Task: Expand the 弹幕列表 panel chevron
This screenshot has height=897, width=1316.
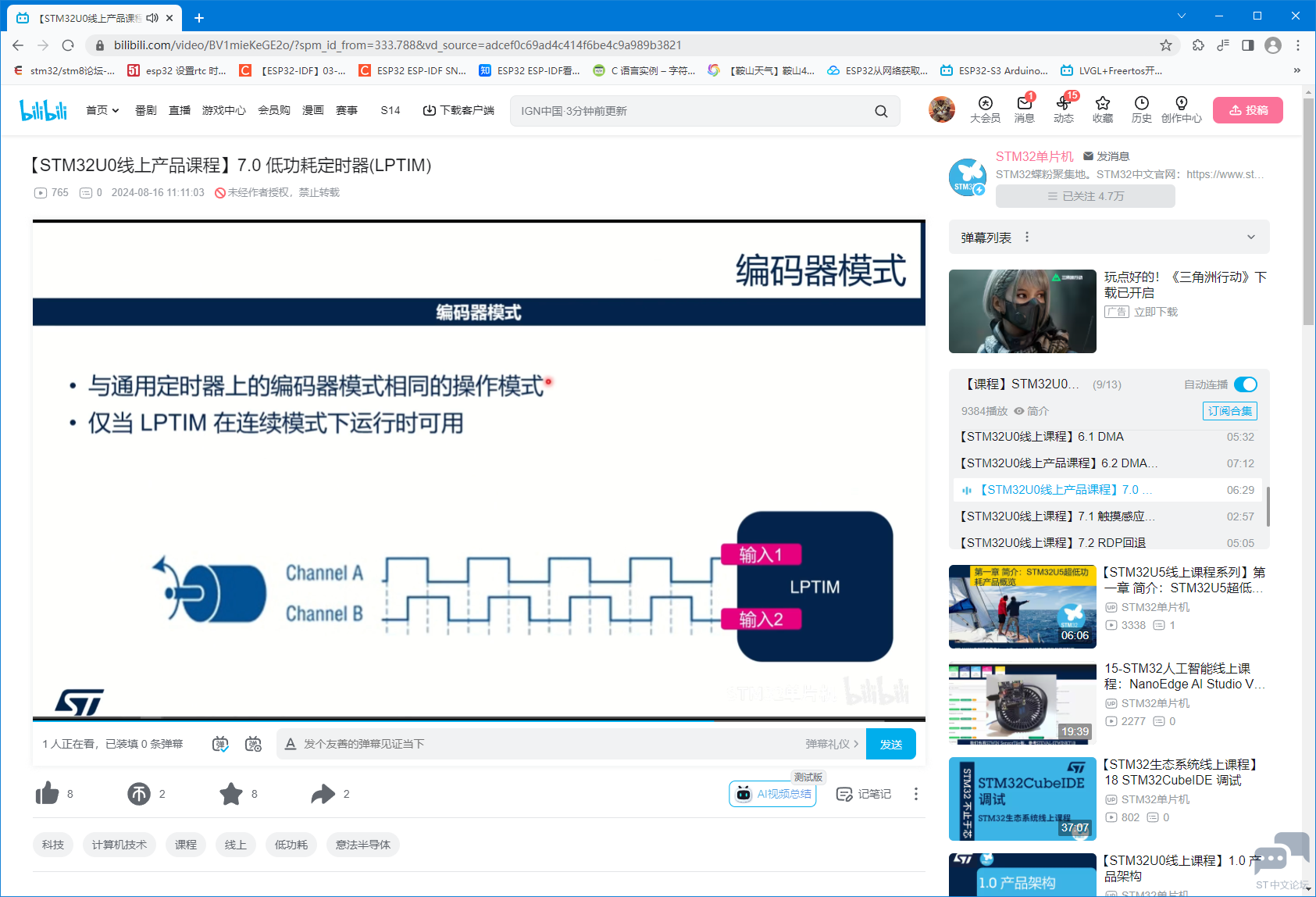Action: (x=1251, y=237)
